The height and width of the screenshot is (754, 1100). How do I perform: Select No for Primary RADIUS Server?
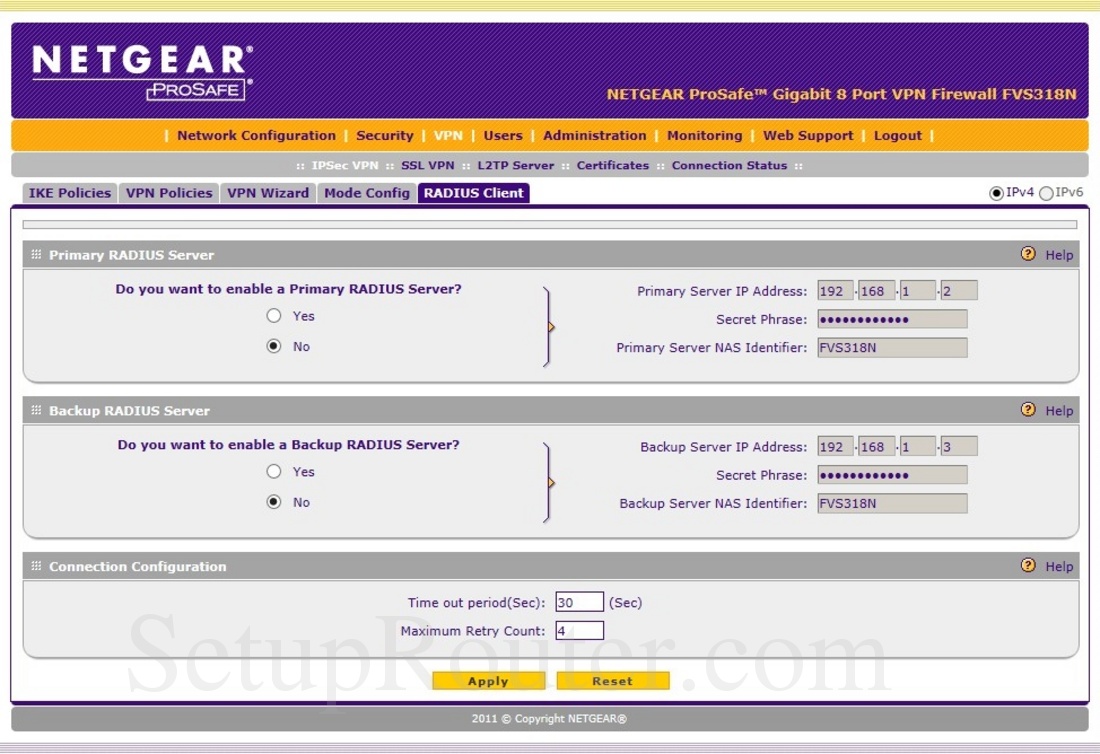[274, 346]
